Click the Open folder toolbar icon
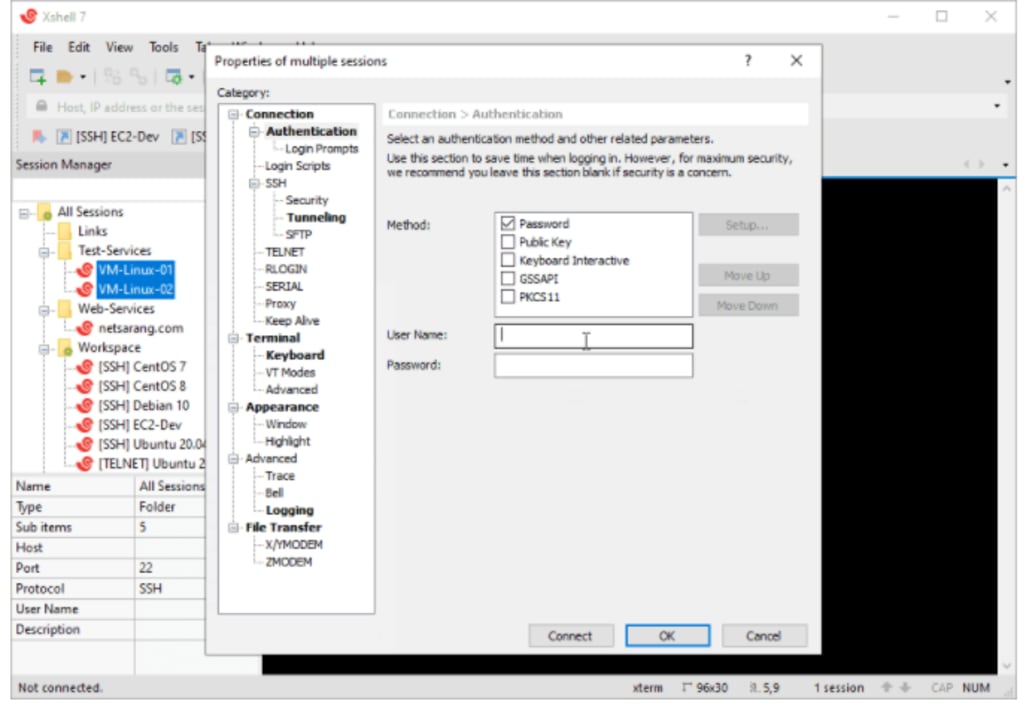This screenshot has width=1020, height=707. [x=64, y=77]
